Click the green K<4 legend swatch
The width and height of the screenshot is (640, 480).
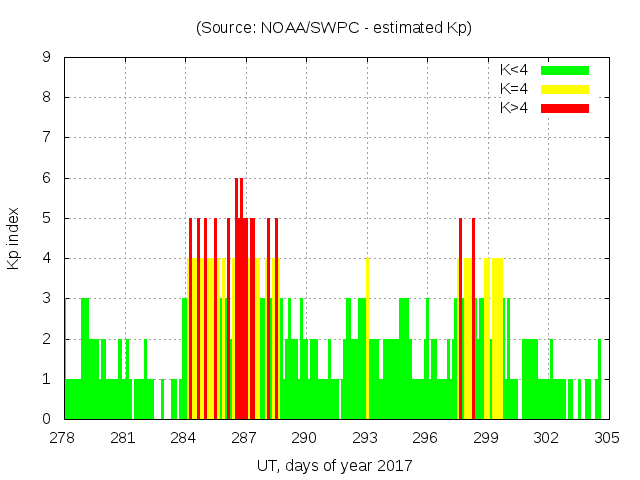tap(564, 70)
